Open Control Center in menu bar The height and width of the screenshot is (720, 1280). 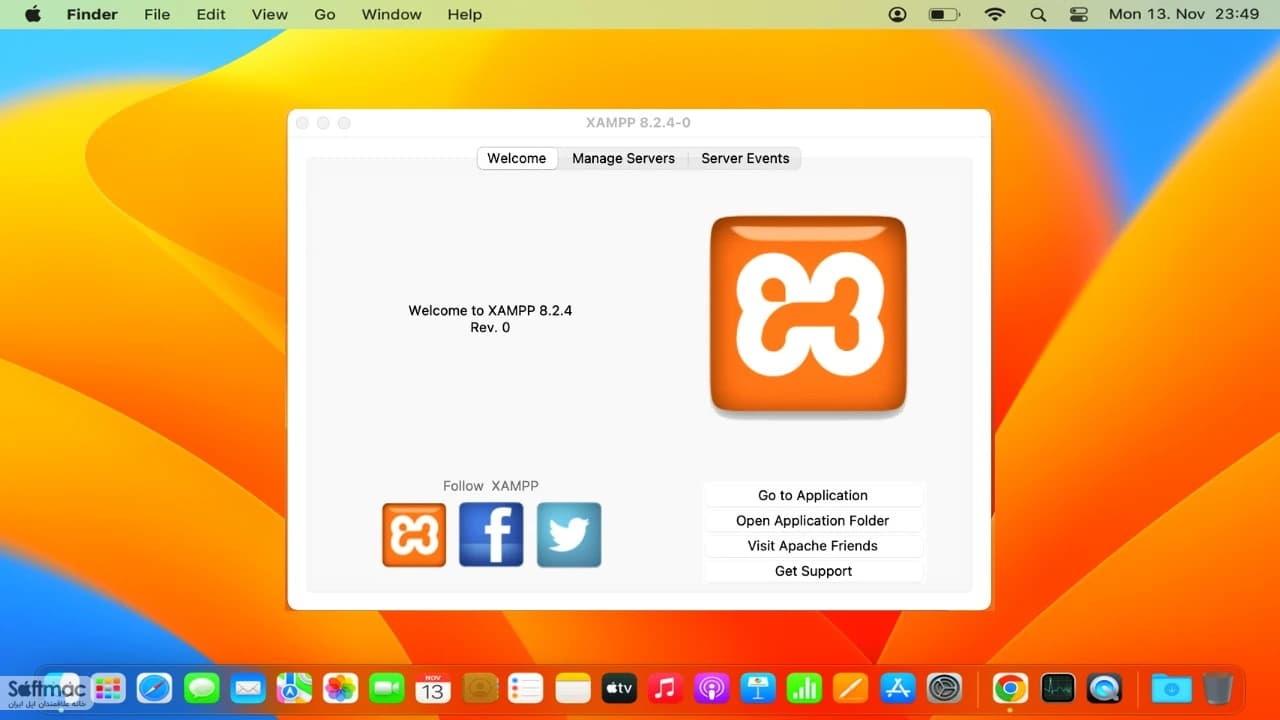(1078, 14)
